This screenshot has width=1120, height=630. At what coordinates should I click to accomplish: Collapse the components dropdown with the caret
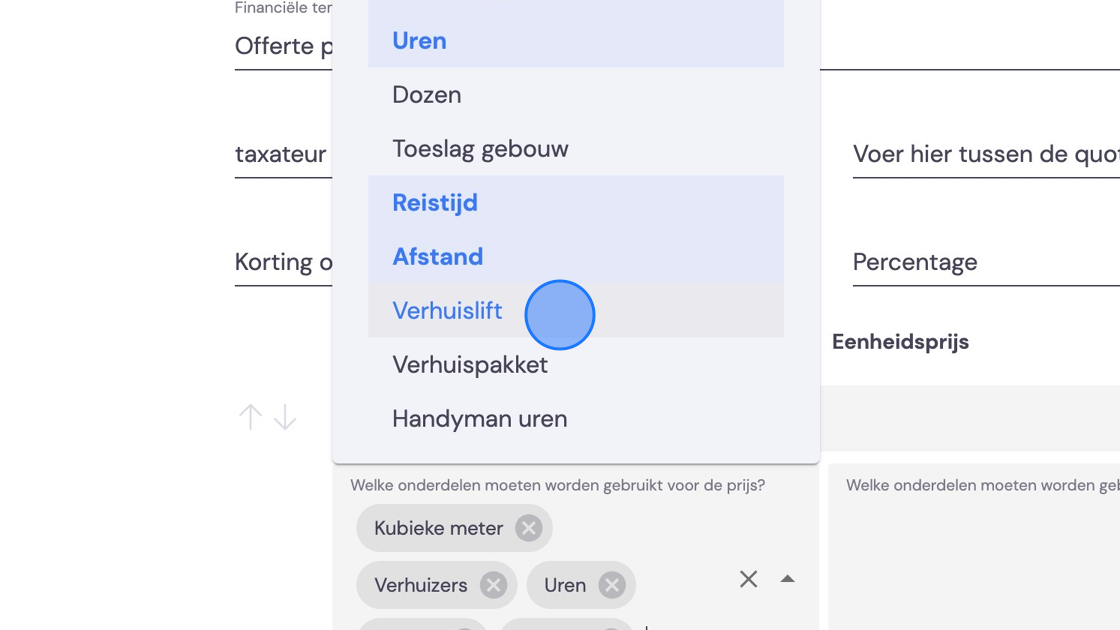point(787,579)
